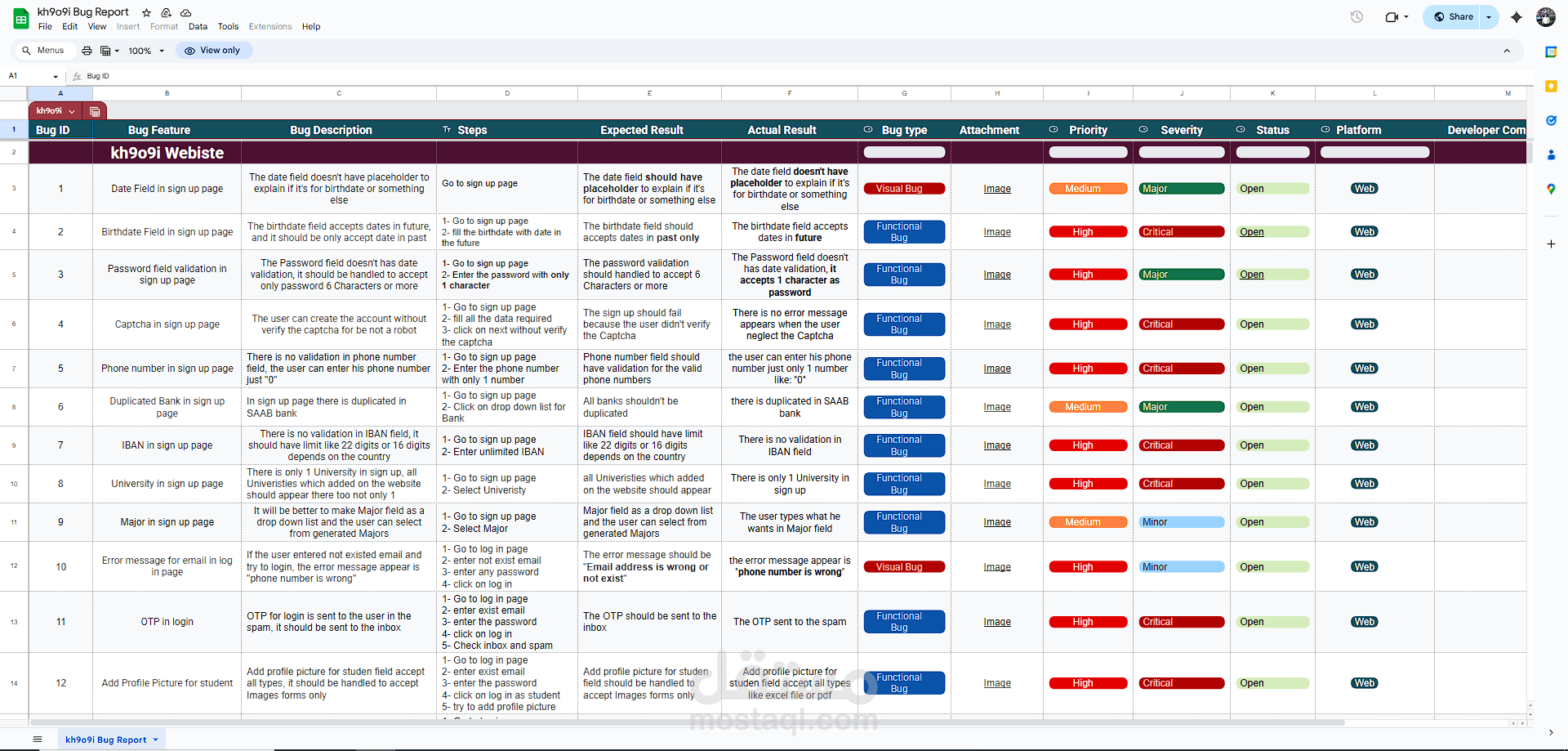Screen dimensions: 1568x751
Task: Click the dark red Critical severity chip for bug 11
Action: click(x=1181, y=622)
